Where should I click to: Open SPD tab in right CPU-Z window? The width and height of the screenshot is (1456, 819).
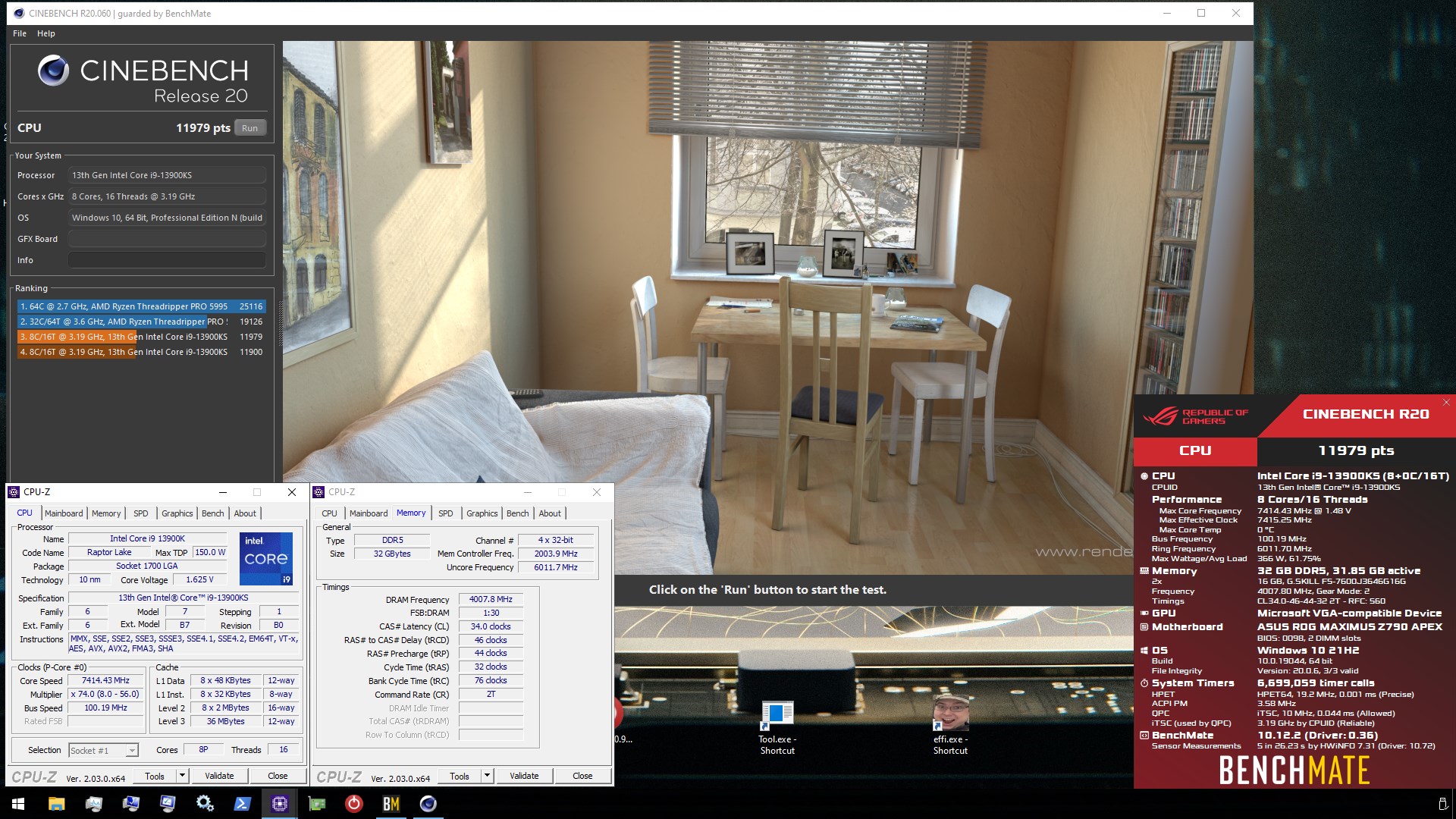[446, 513]
